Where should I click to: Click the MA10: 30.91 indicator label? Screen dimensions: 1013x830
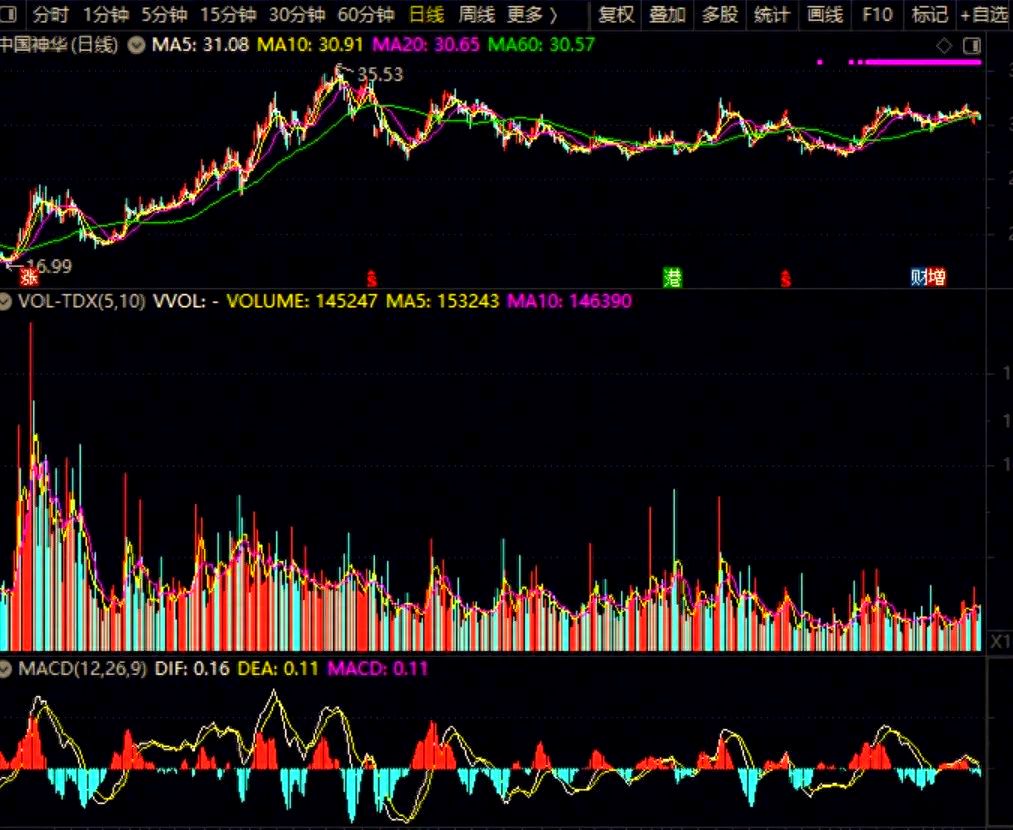coord(310,45)
